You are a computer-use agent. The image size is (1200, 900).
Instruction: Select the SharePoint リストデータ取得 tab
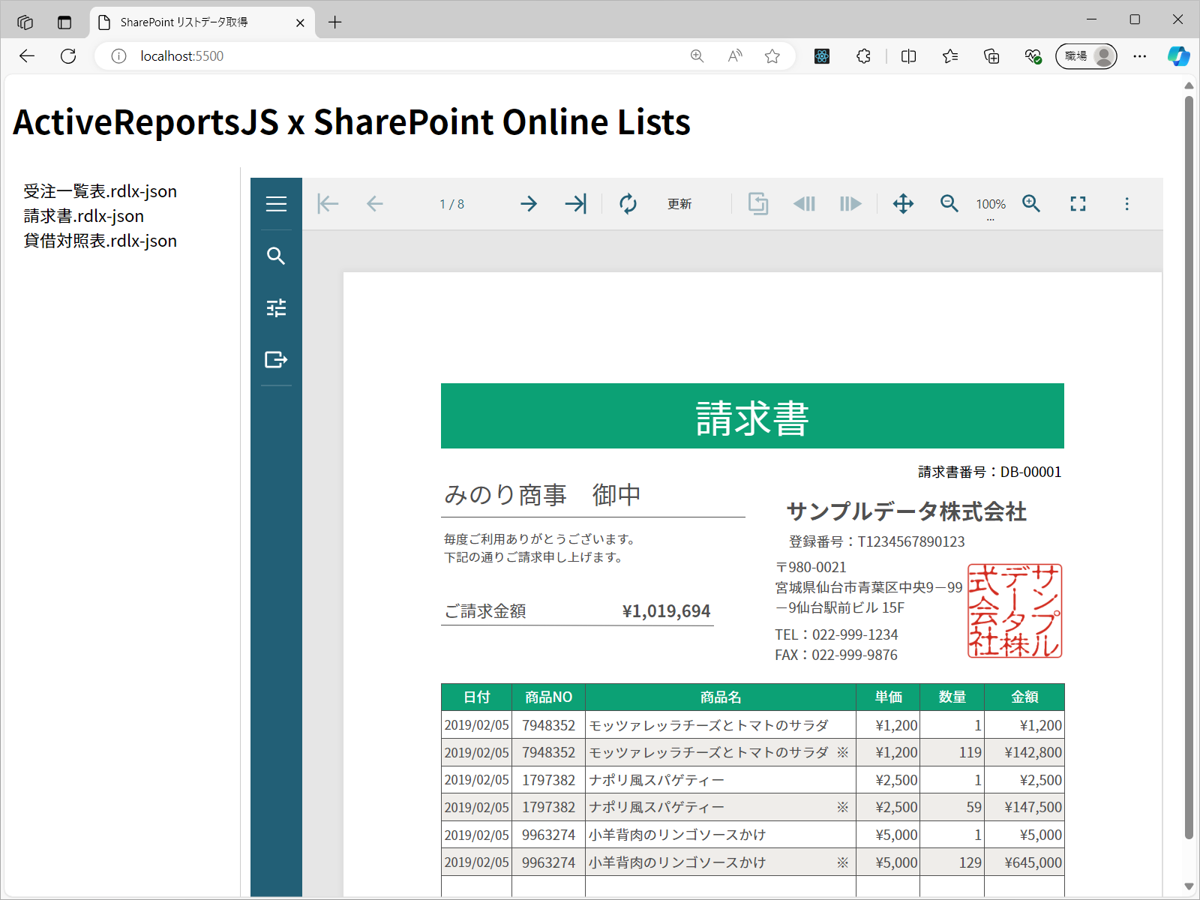click(203, 22)
